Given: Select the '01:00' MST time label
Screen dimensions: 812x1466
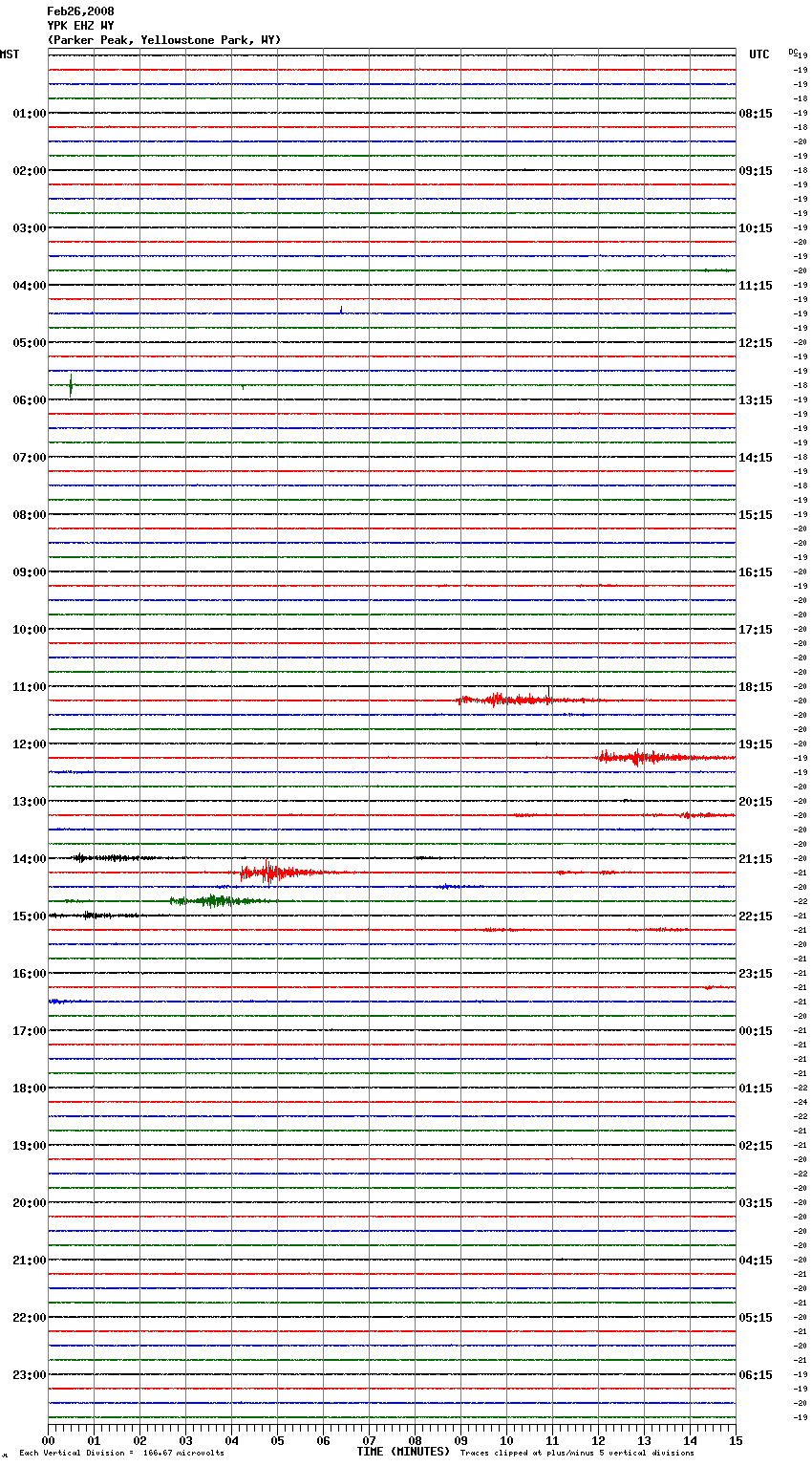Looking at the screenshot, I should point(29,114).
